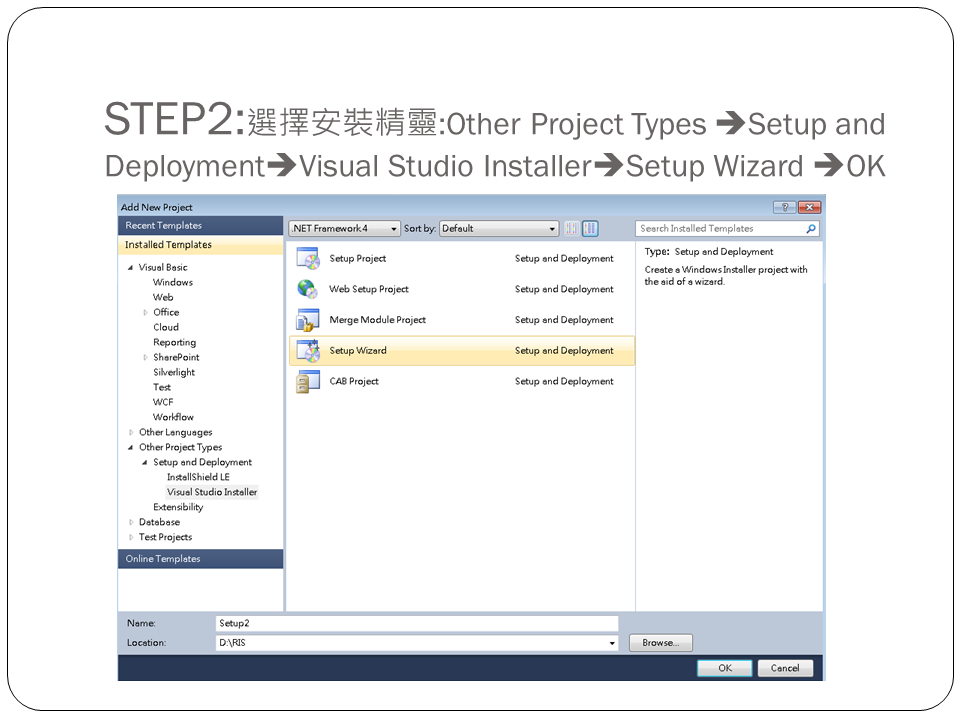Select Visual Studio Installer in the tree
The width and height of the screenshot is (960, 720).
coord(212,492)
